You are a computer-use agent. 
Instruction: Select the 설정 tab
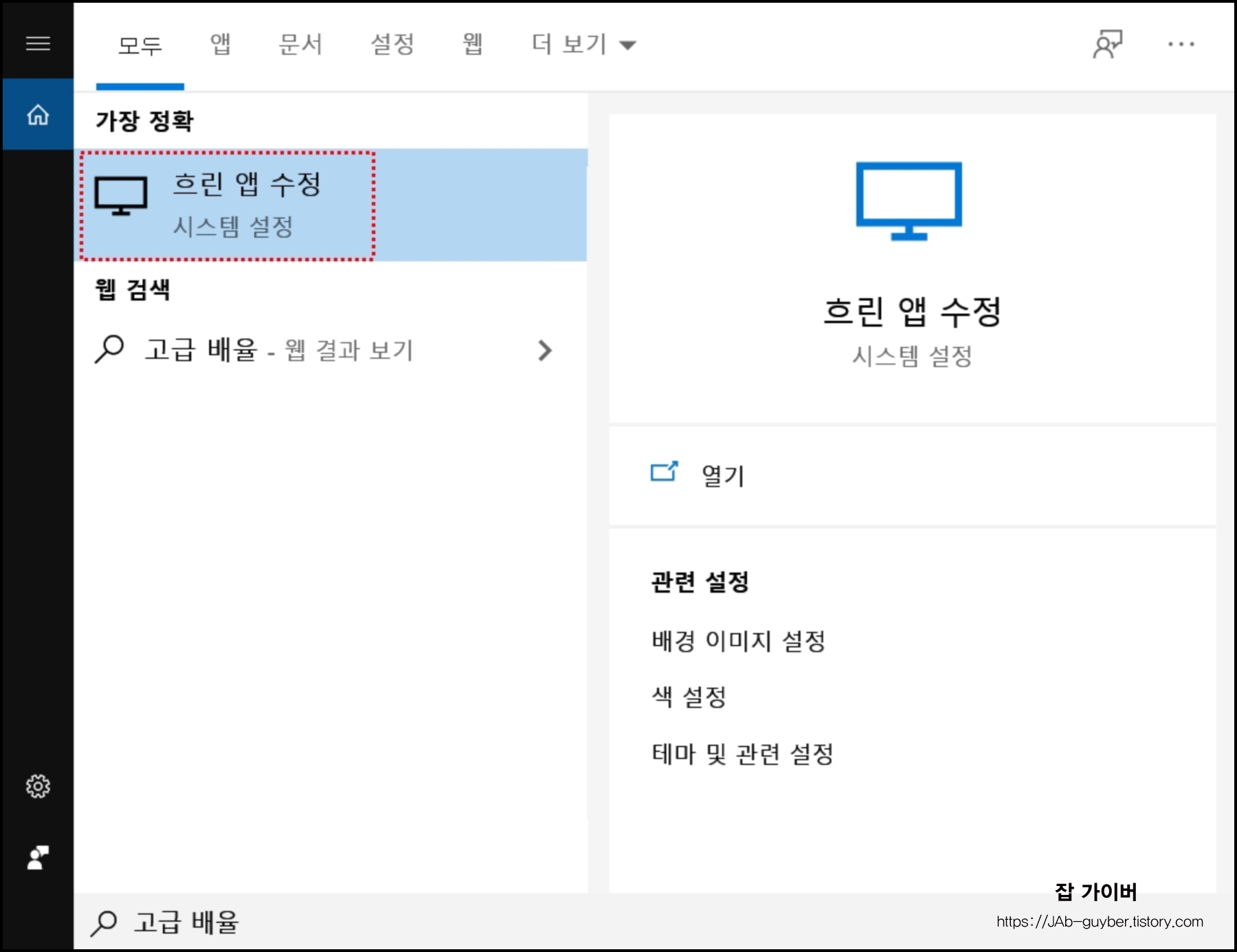[x=393, y=44]
